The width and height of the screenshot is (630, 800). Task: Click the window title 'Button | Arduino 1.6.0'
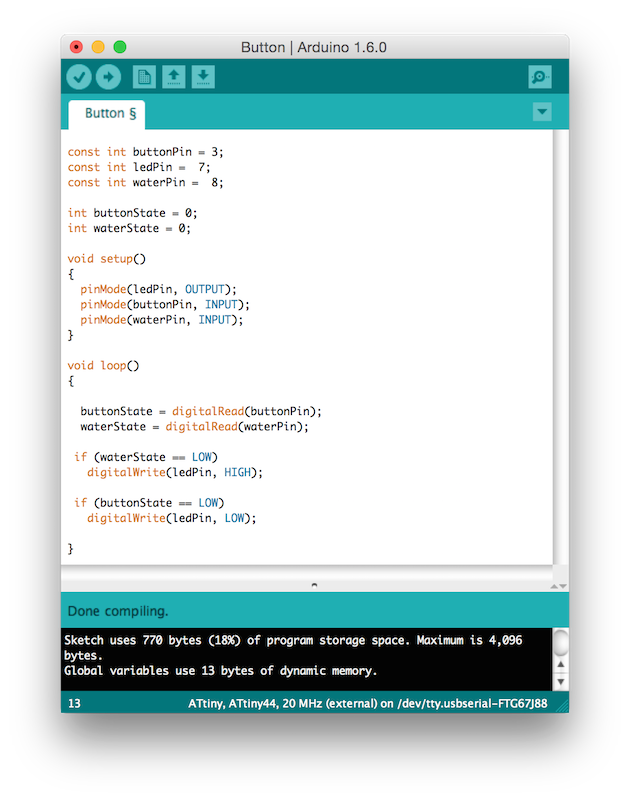tap(314, 47)
